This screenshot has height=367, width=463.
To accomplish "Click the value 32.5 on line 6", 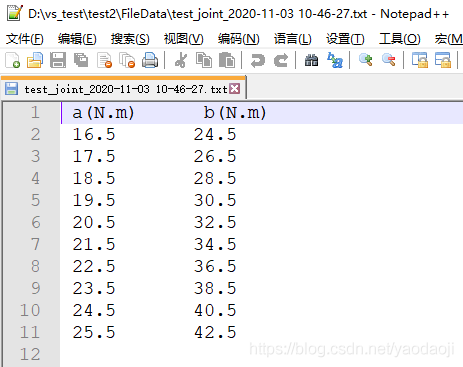I will (215, 223).
